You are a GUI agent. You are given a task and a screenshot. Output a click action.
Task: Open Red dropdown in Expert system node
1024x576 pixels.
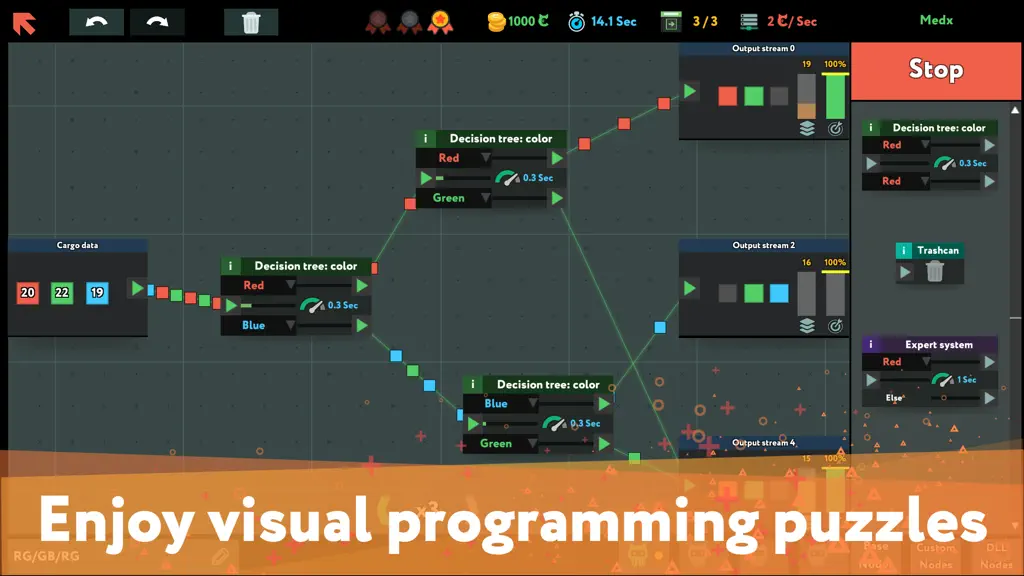pos(896,362)
